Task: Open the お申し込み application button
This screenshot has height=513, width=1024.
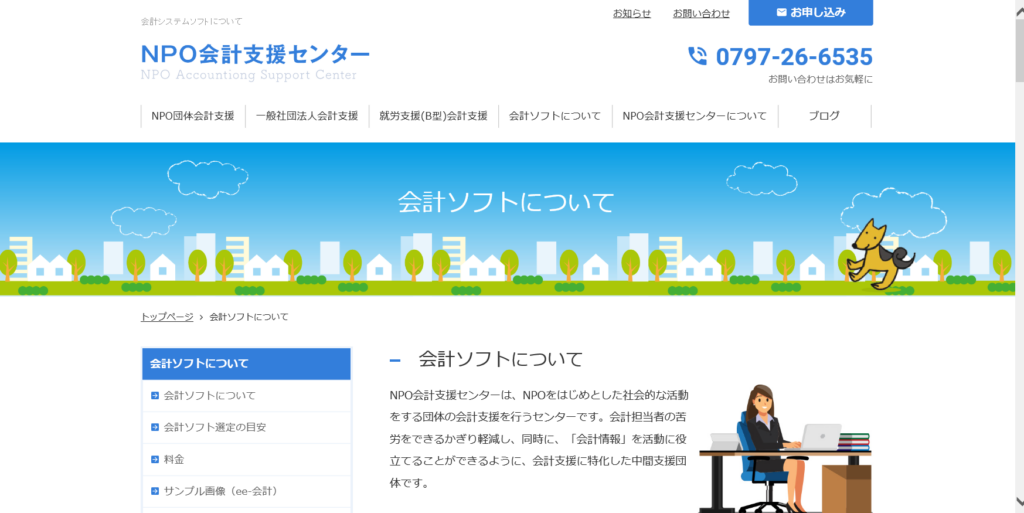Action: [x=810, y=12]
